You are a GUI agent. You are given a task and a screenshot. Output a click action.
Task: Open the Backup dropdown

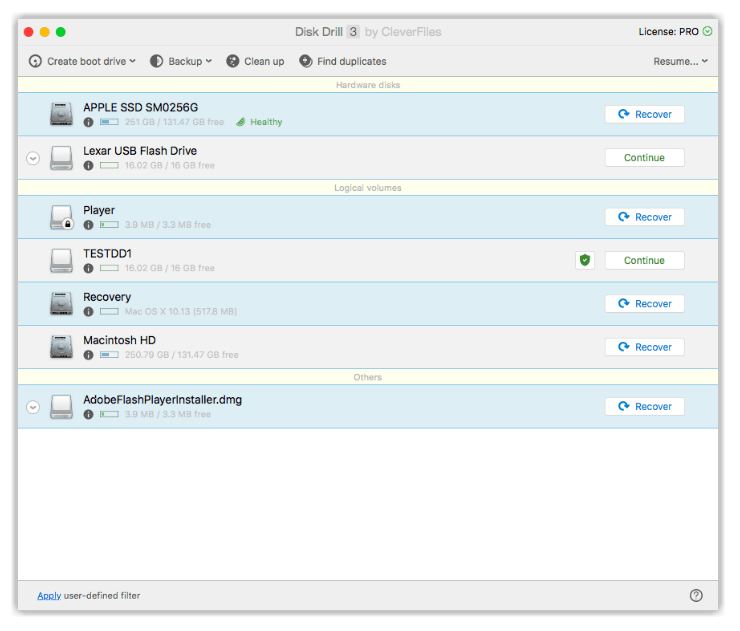point(181,61)
